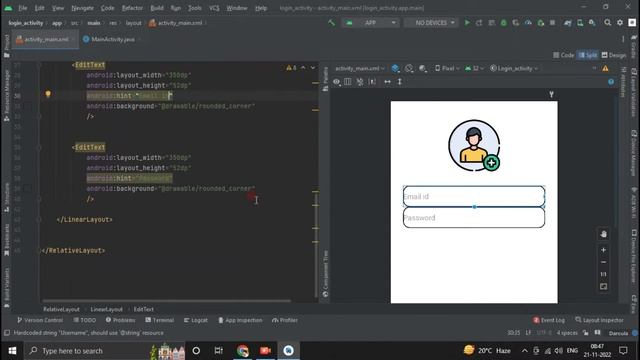Click the Debug app bug icon
Image resolution: width=640 pixels, height=360 pixels.
click(x=504, y=23)
